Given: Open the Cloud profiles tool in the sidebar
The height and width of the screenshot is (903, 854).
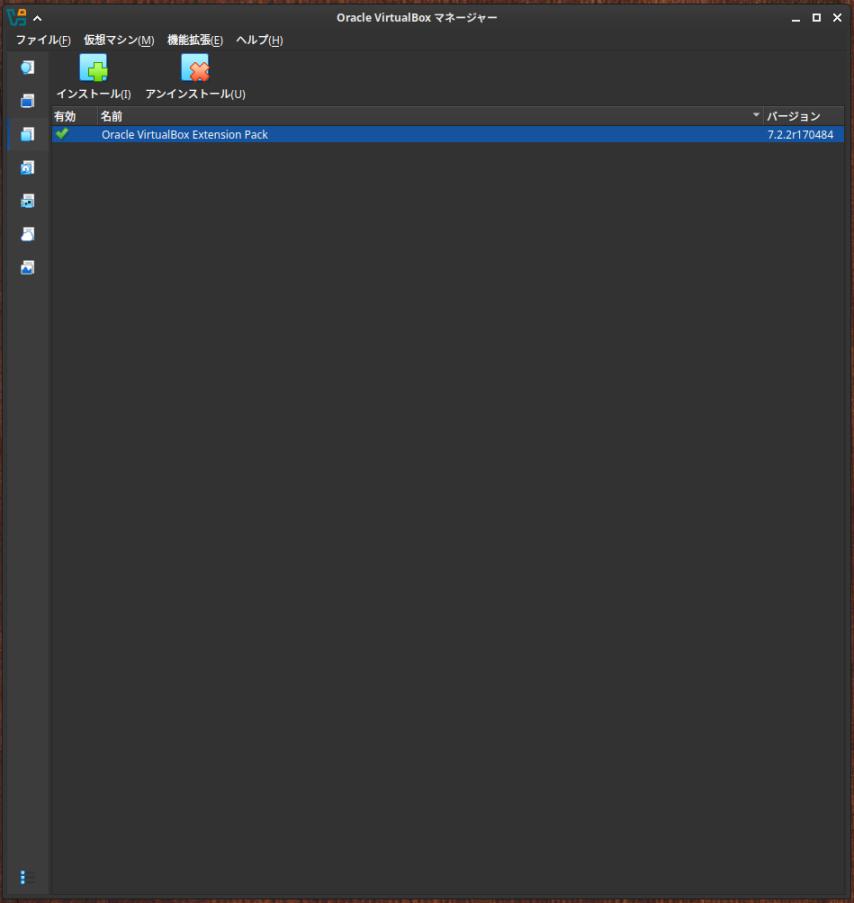Looking at the screenshot, I should tap(27, 234).
